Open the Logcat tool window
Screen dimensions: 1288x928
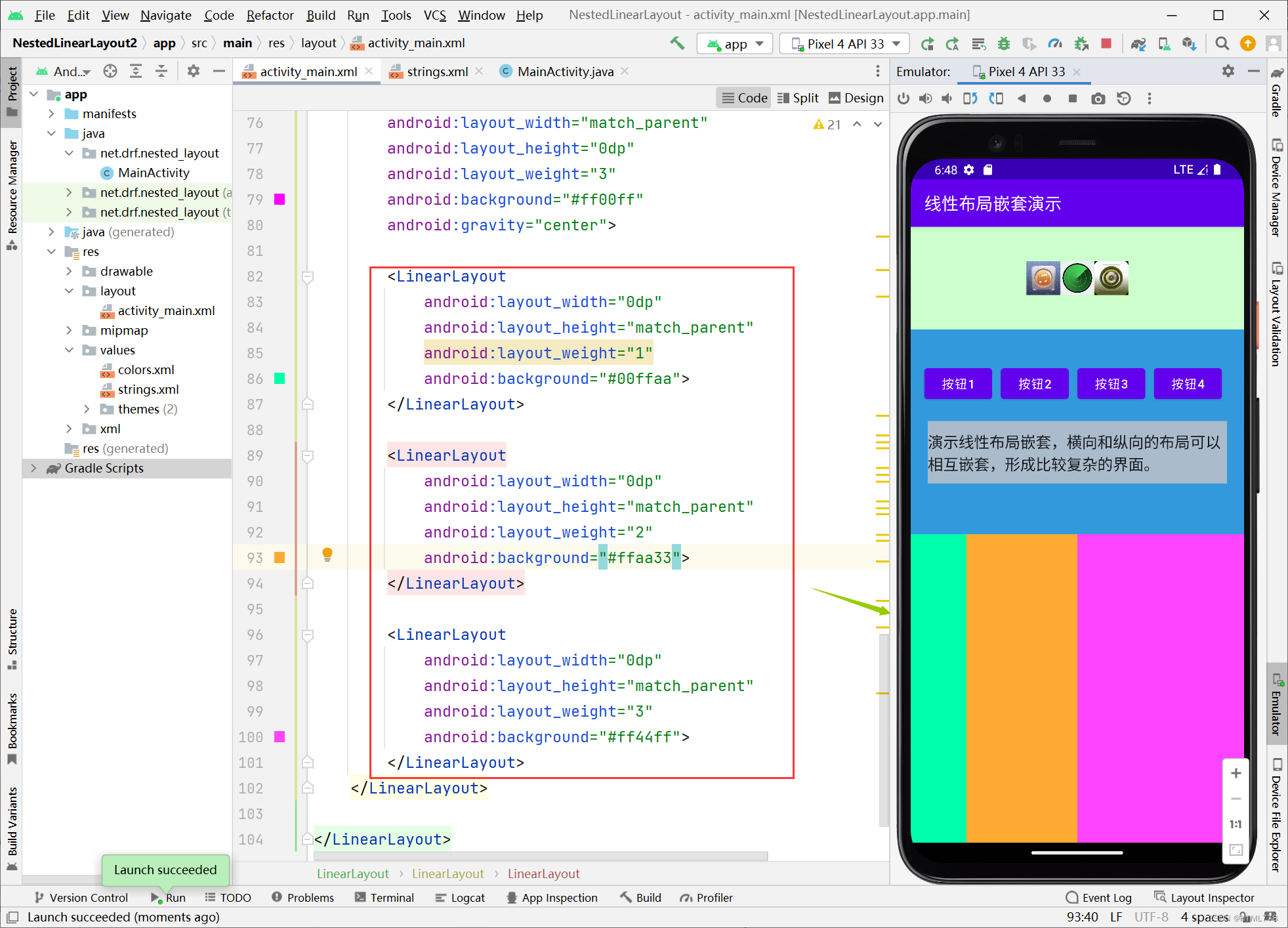pos(460,897)
